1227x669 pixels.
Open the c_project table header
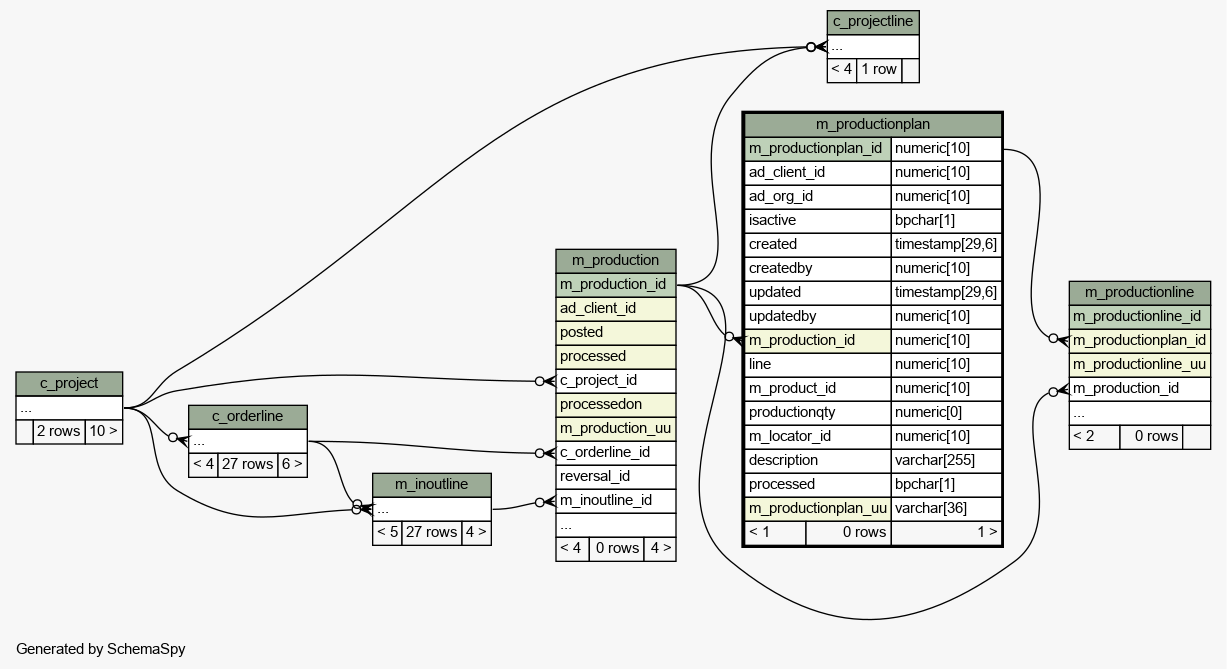tap(69, 383)
